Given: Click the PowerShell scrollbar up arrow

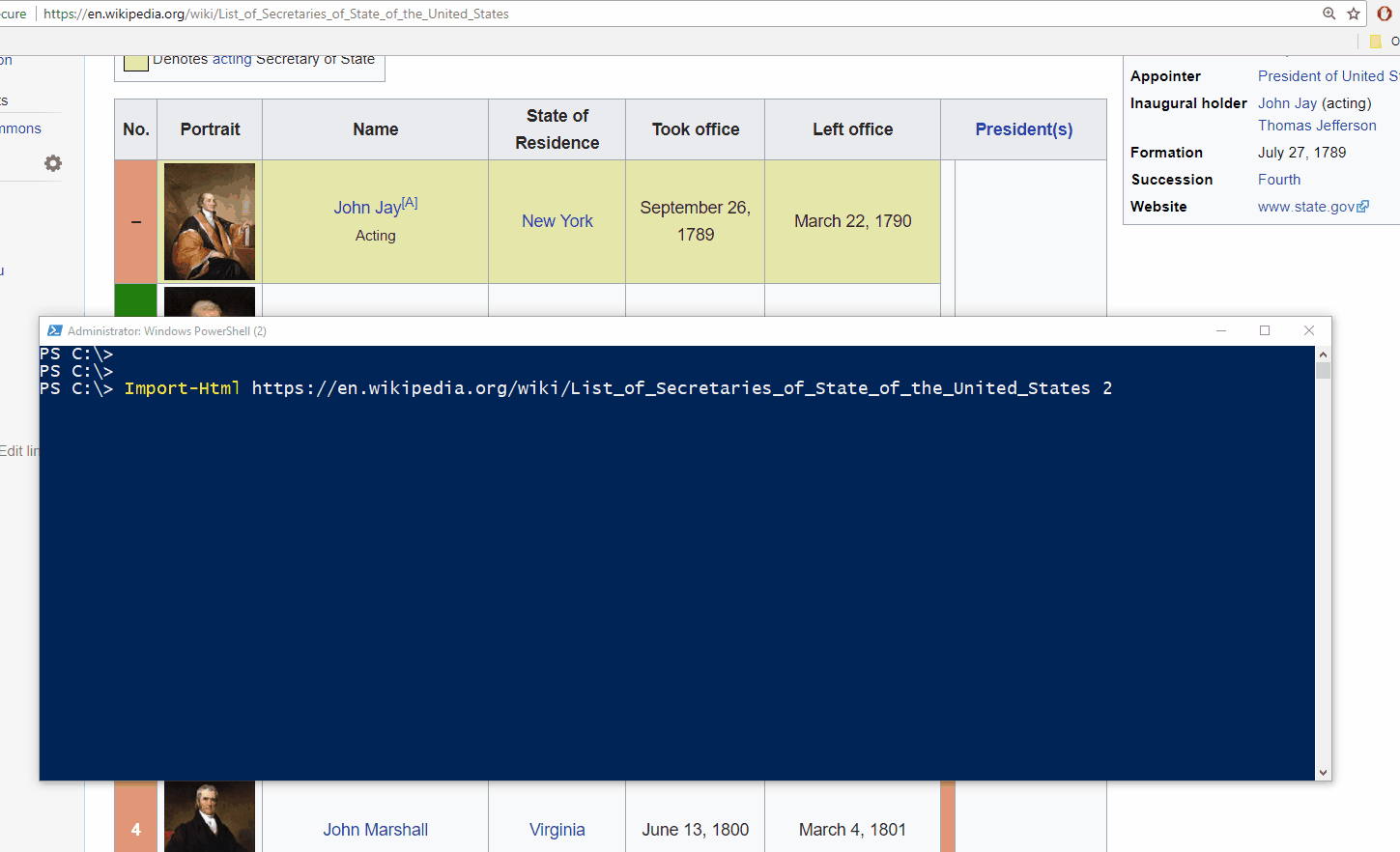Looking at the screenshot, I should tap(1323, 355).
